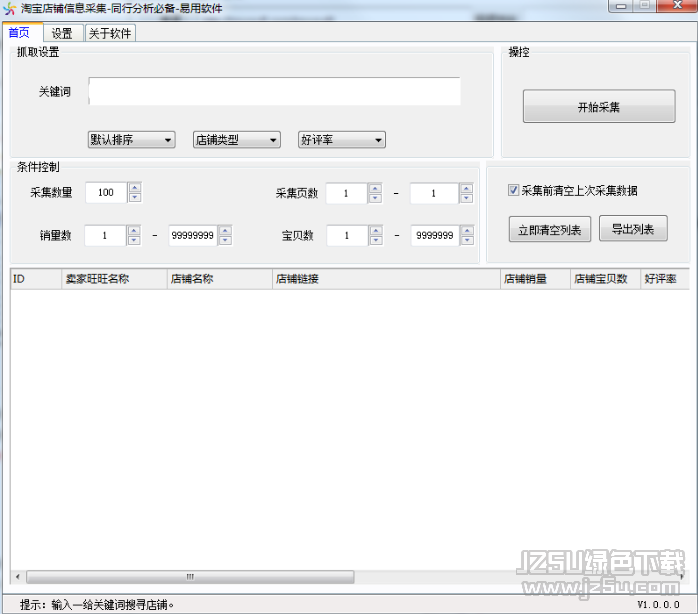Click 店铺销量 column header

[x=536, y=279]
